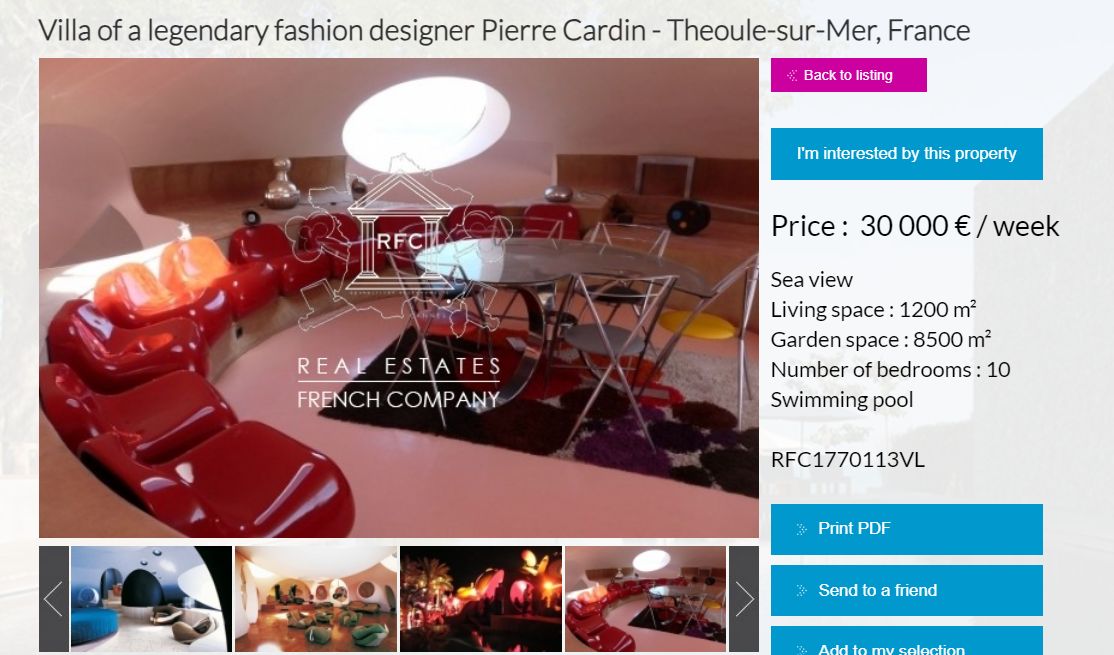Viewport: 1114px width, 655px height.
Task: Click the small arrow icon beside Print PDF
Action: click(x=801, y=529)
